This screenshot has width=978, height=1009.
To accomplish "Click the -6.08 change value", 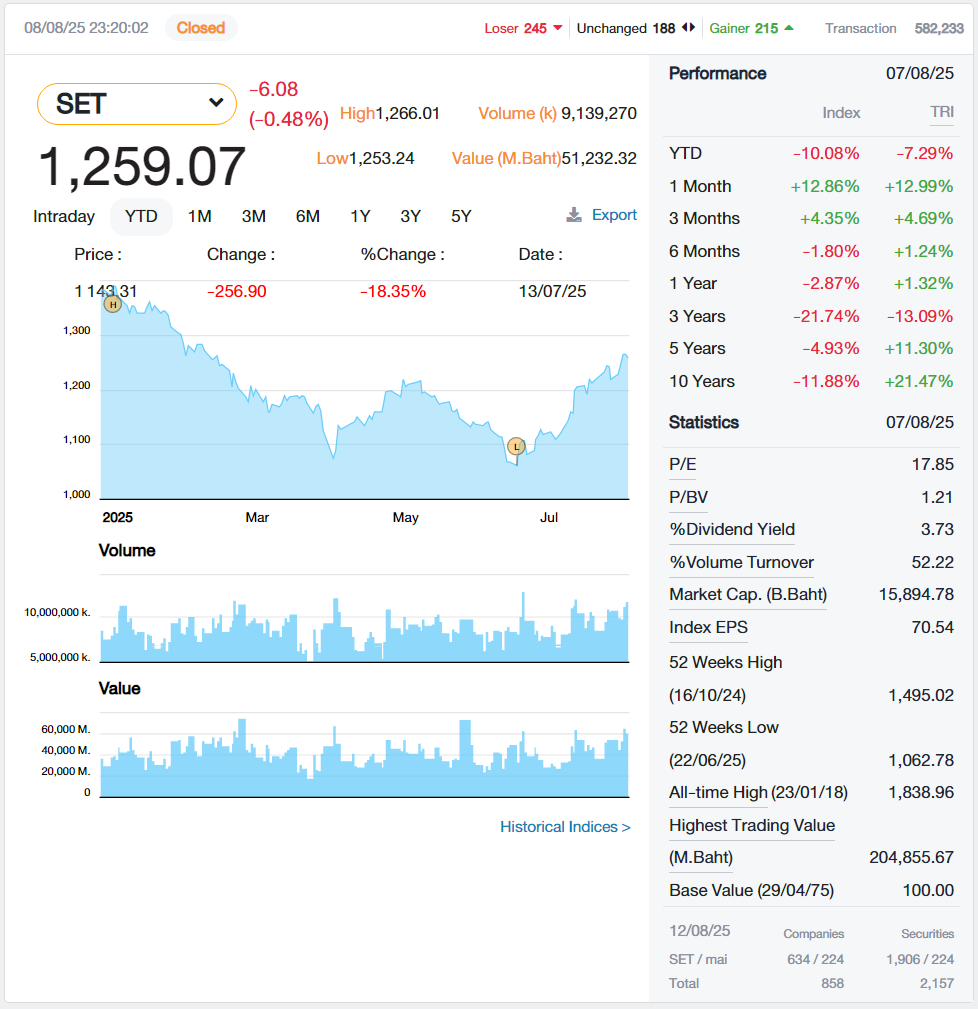I will pos(273,89).
